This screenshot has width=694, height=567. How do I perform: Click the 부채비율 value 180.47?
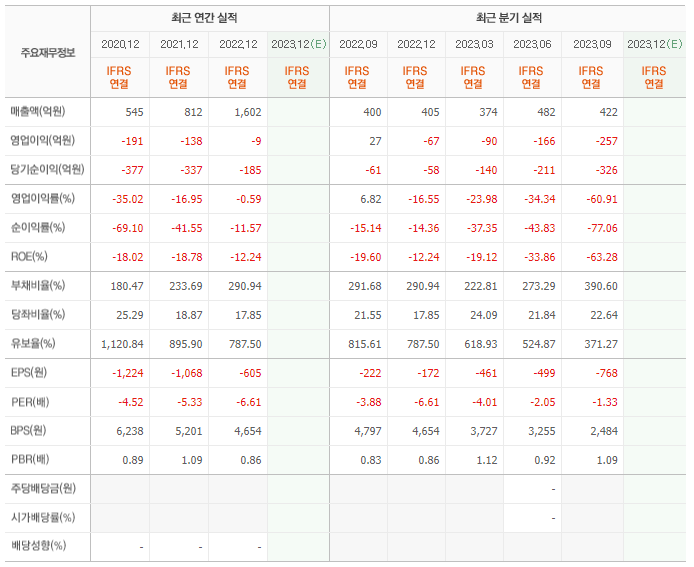pyautogui.click(x=127, y=286)
